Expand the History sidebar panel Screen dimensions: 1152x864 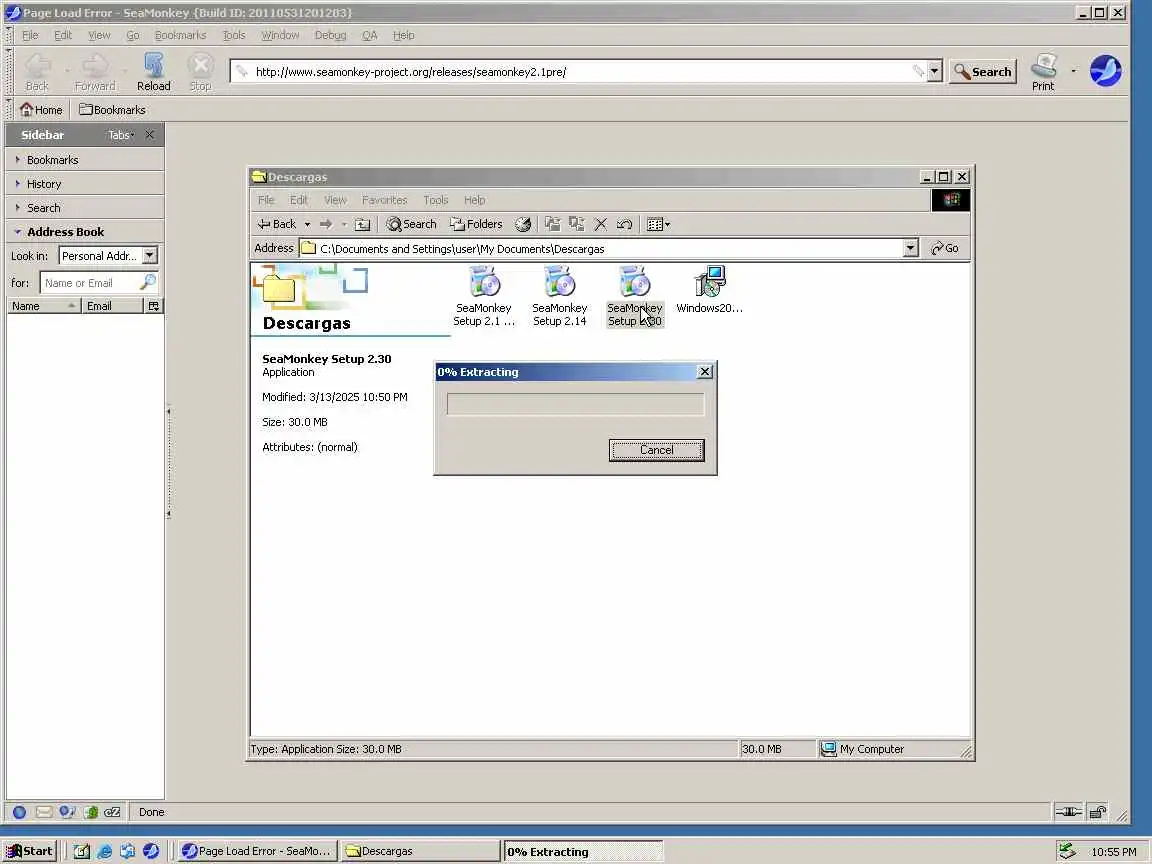tap(85, 184)
